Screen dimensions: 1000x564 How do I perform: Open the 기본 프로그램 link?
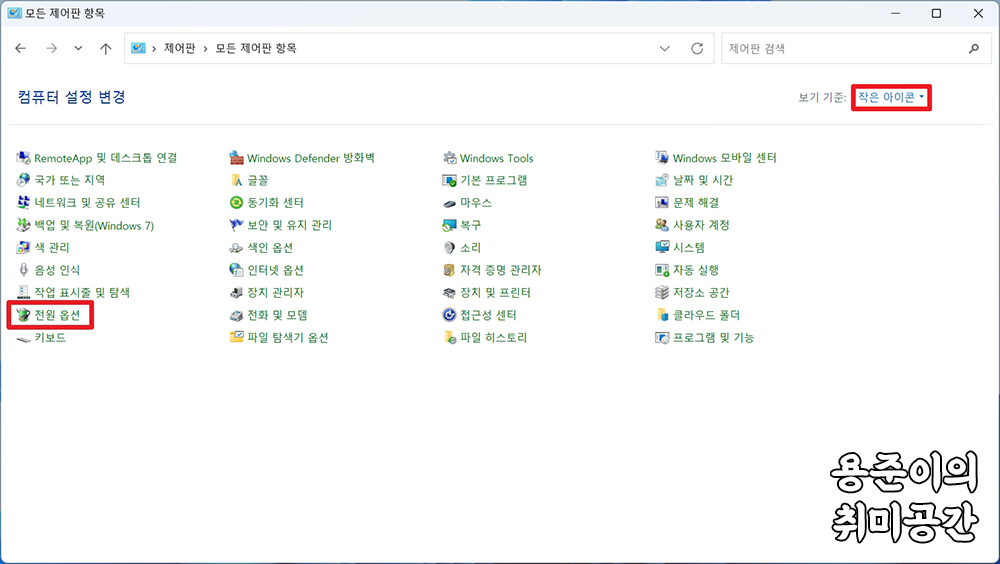click(494, 180)
